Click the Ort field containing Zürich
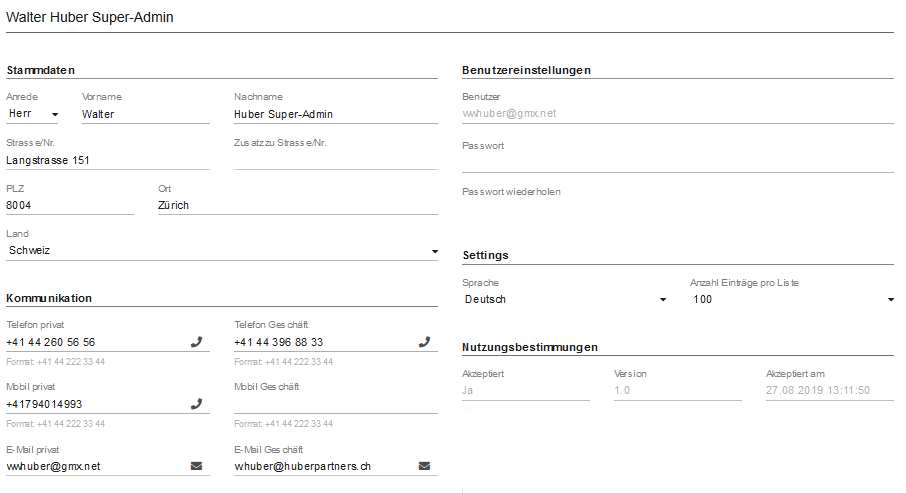Viewport: 906px width, 493px height. [x=298, y=206]
